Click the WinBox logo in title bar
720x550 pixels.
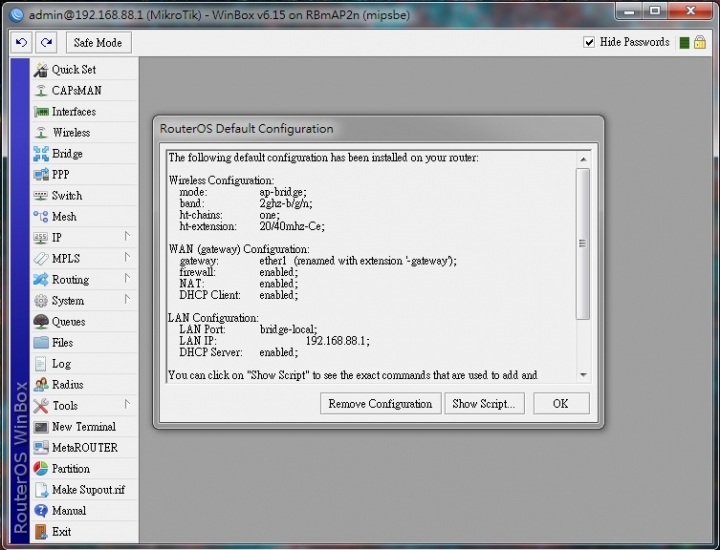pyautogui.click(x=16, y=15)
